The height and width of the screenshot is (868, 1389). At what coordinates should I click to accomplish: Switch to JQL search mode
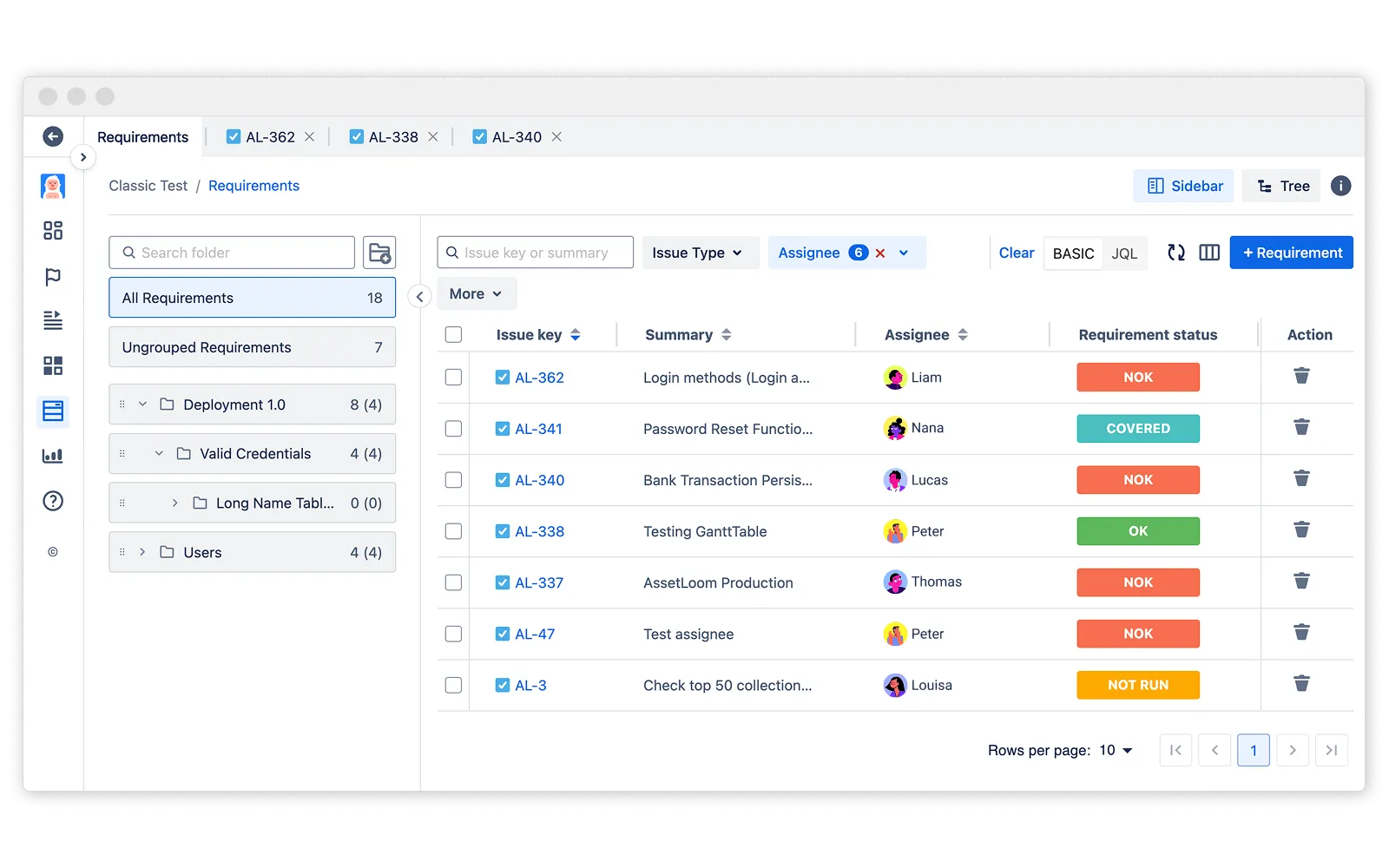1124,253
